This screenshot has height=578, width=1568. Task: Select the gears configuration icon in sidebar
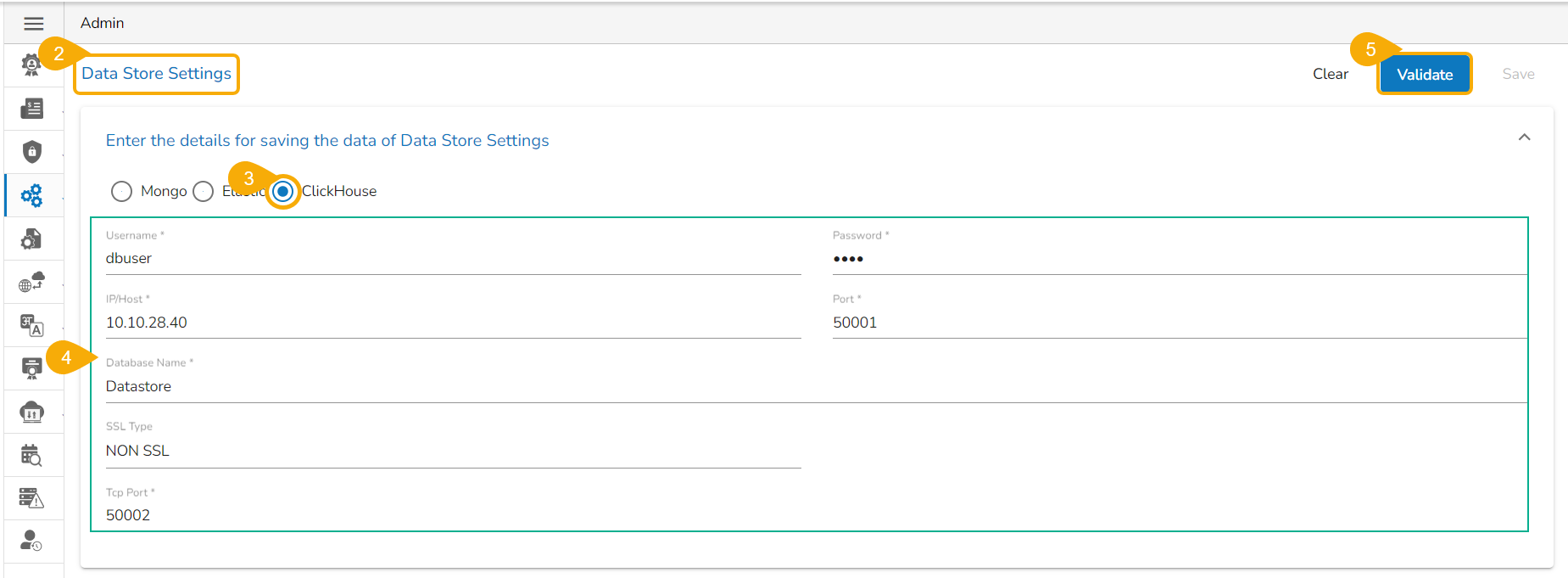[32, 196]
